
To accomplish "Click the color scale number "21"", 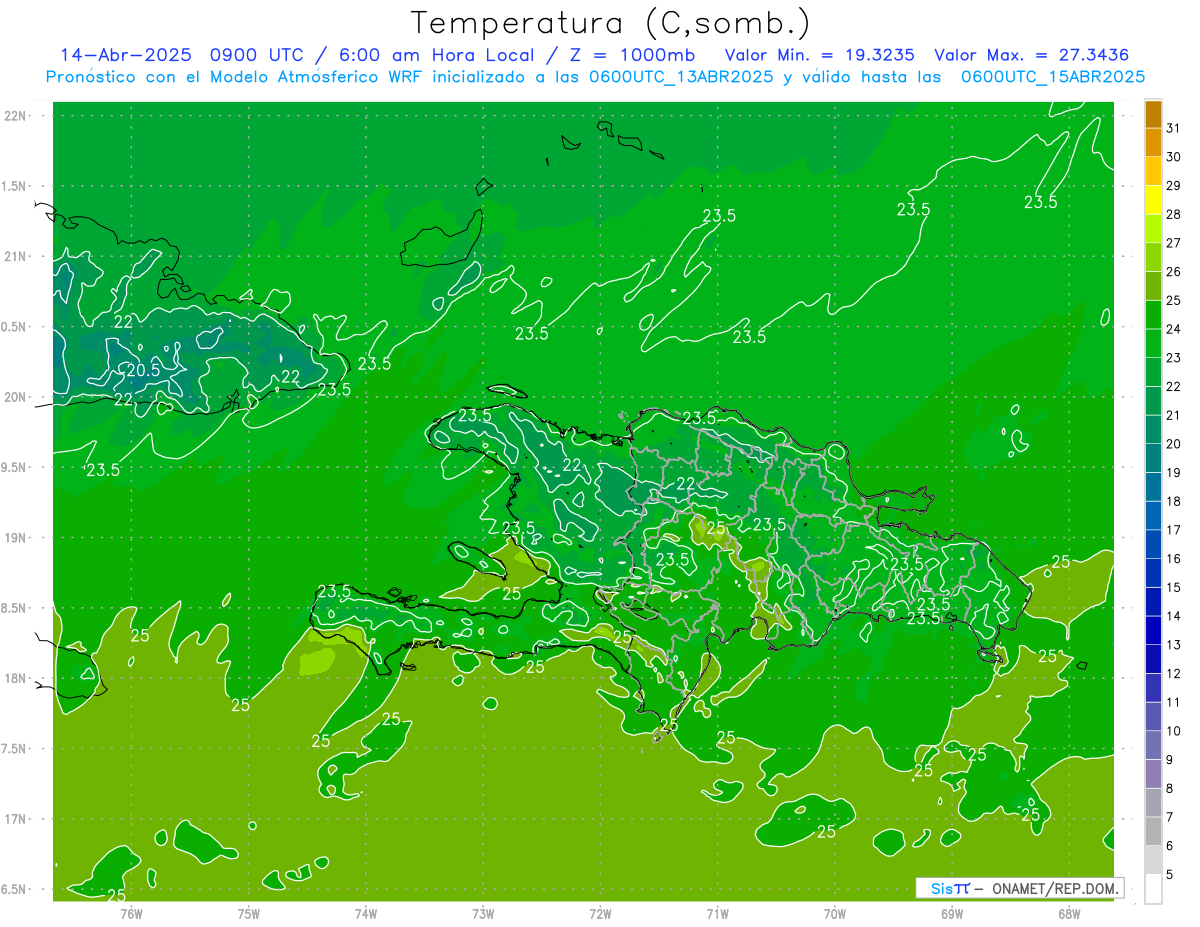I will click(x=1173, y=415).
